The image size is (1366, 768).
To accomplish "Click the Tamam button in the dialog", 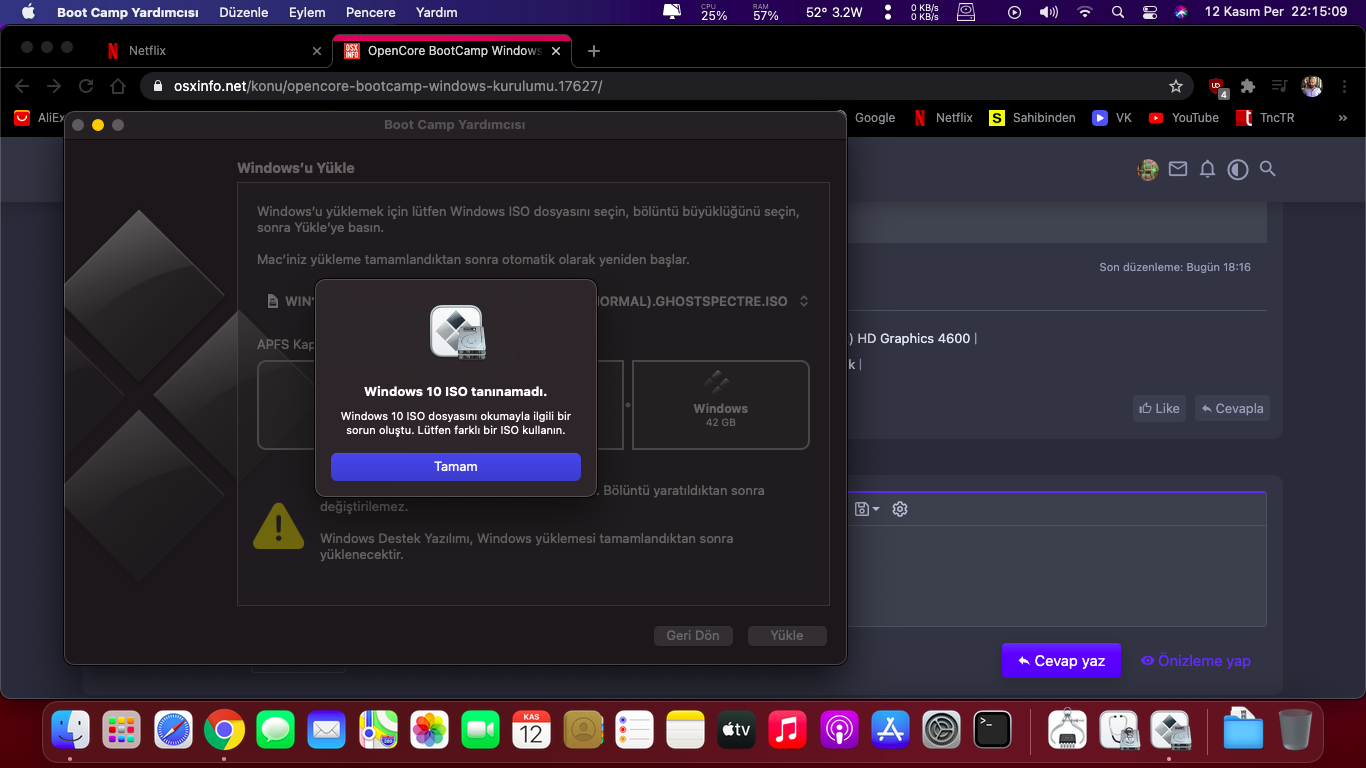I will [x=455, y=467].
